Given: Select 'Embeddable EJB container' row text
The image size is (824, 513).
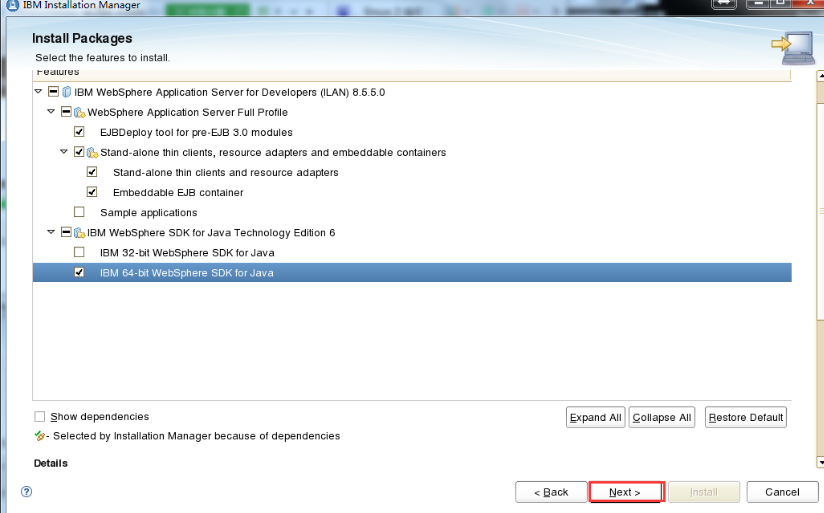Looking at the screenshot, I should [x=178, y=192].
